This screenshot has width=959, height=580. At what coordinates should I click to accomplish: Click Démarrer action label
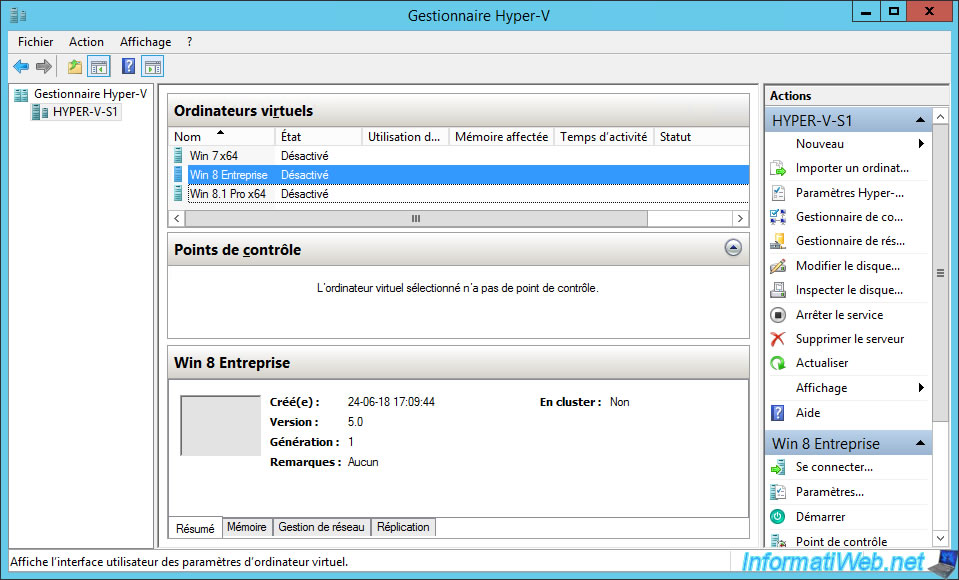coord(820,517)
